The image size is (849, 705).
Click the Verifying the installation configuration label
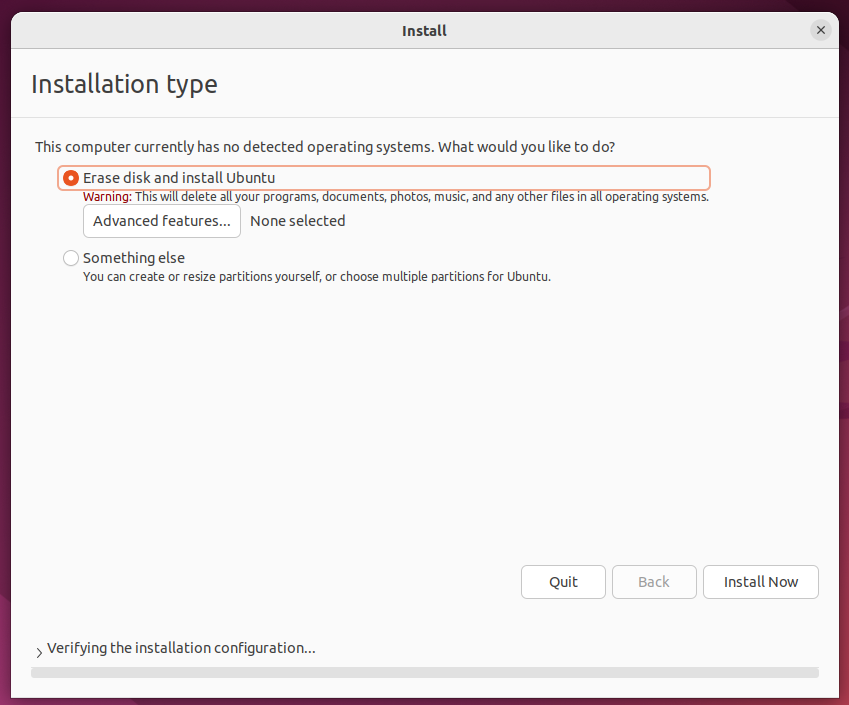coord(181,648)
